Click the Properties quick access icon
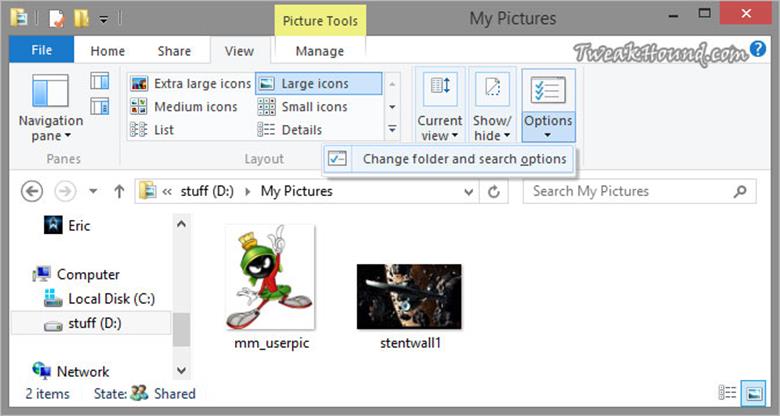The image size is (780, 416). pos(56,19)
